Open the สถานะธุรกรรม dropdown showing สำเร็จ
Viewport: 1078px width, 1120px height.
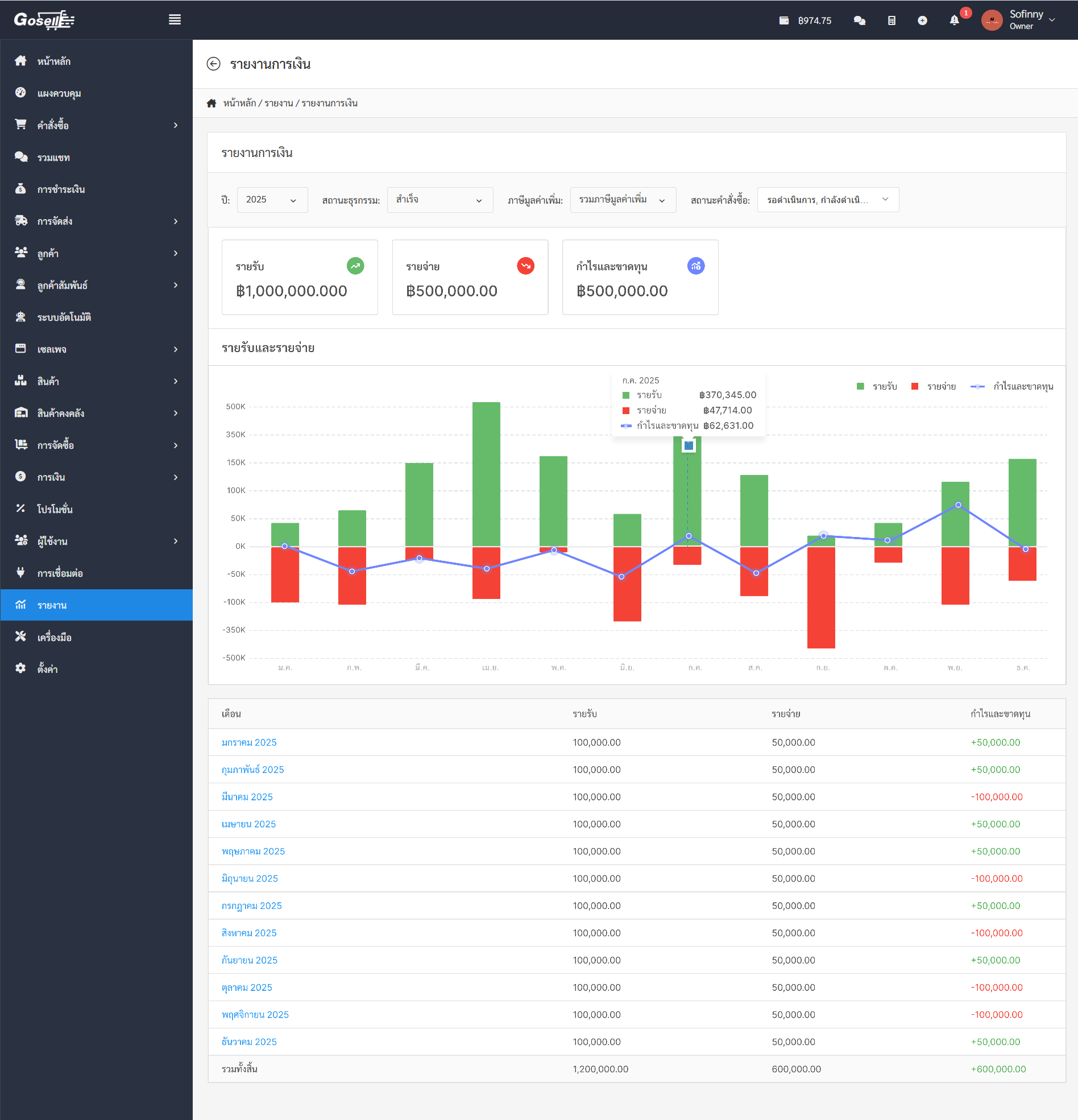click(x=440, y=200)
